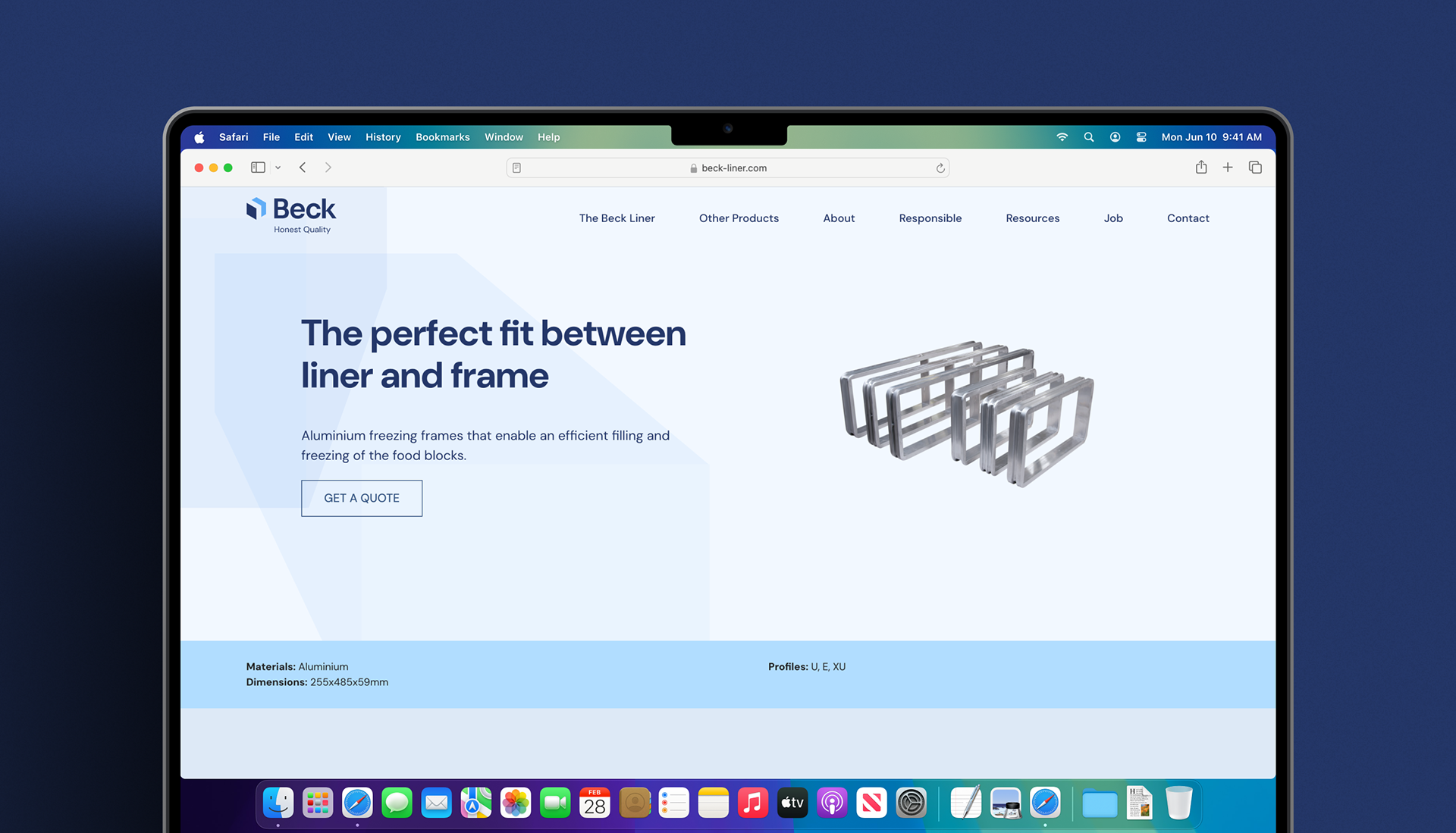1456x833 pixels.
Task: Click the Wi-Fi status icon
Action: click(x=1062, y=137)
